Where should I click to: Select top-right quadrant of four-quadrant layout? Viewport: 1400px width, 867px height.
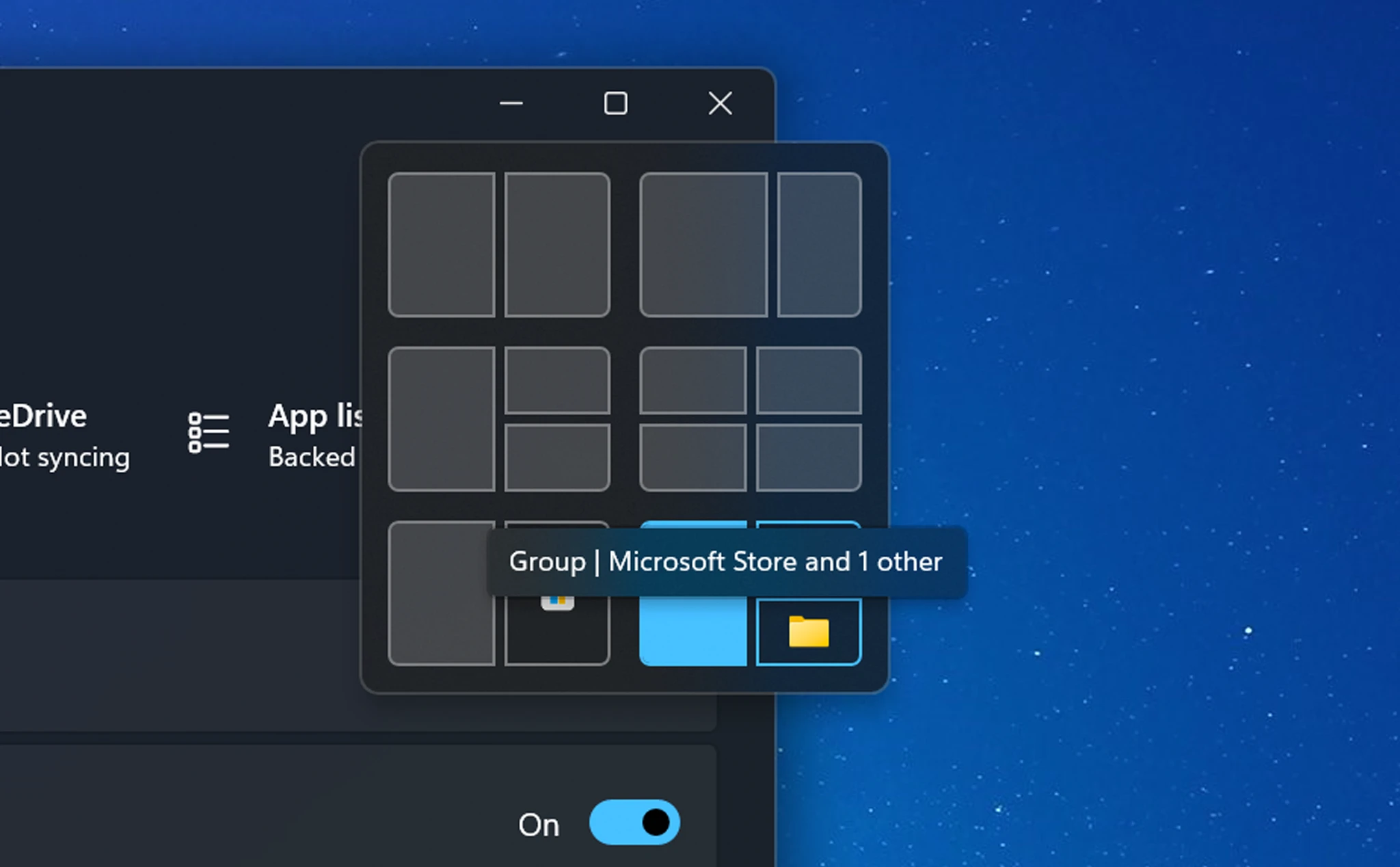(809, 380)
